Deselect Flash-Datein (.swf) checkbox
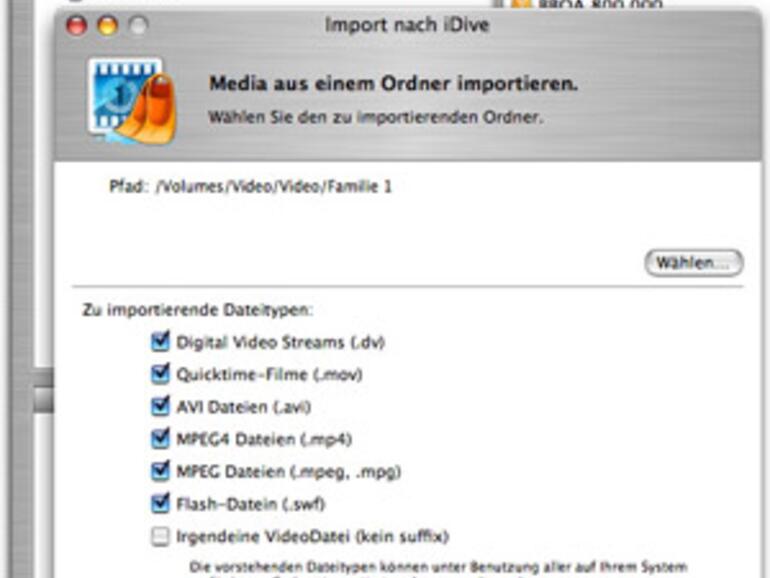This screenshot has width=770, height=578. (160, 503)
